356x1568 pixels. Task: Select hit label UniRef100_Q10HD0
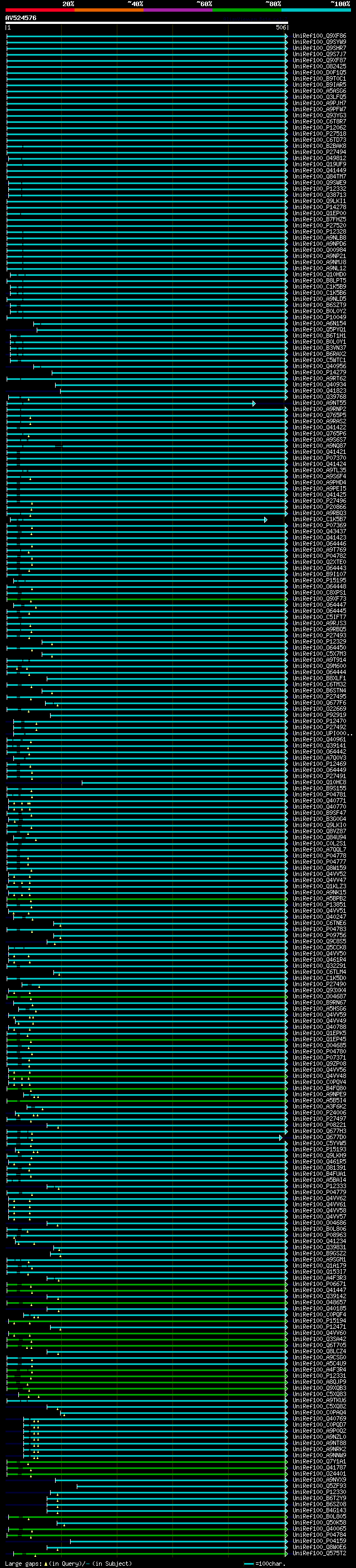click(319, 275)
